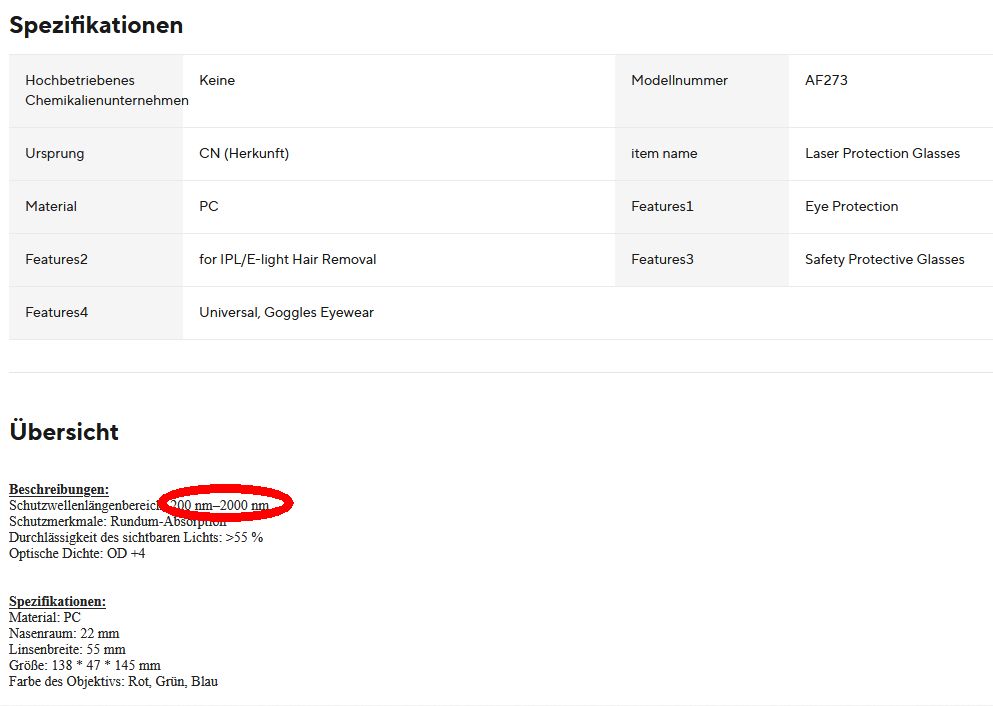Click the underlined 'Beschreibungen:' subheading
Image resolution: width=993 pixels, height=706 pixels.
click(x=59, y=489)
